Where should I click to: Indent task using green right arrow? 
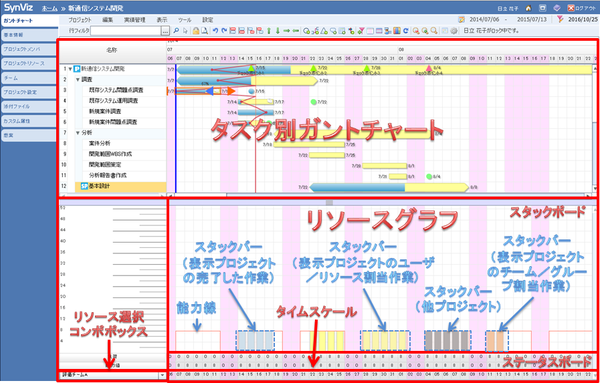coord(287,31)
